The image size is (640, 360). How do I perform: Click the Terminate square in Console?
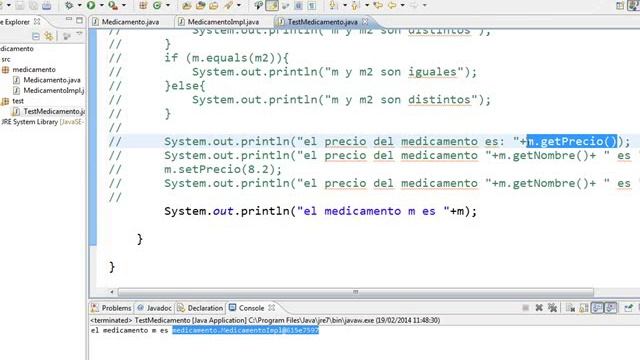(x=526, y=308)
